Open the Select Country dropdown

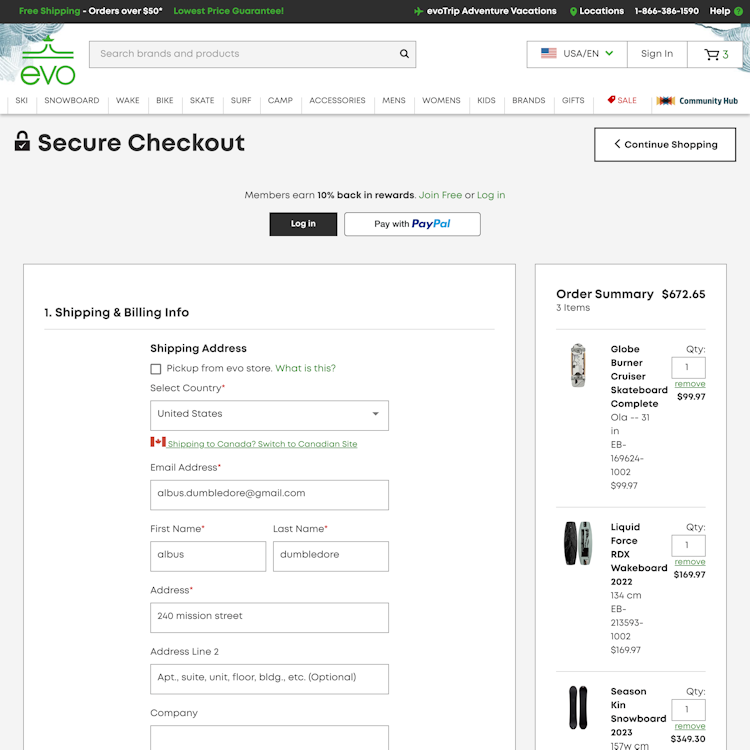269,415
